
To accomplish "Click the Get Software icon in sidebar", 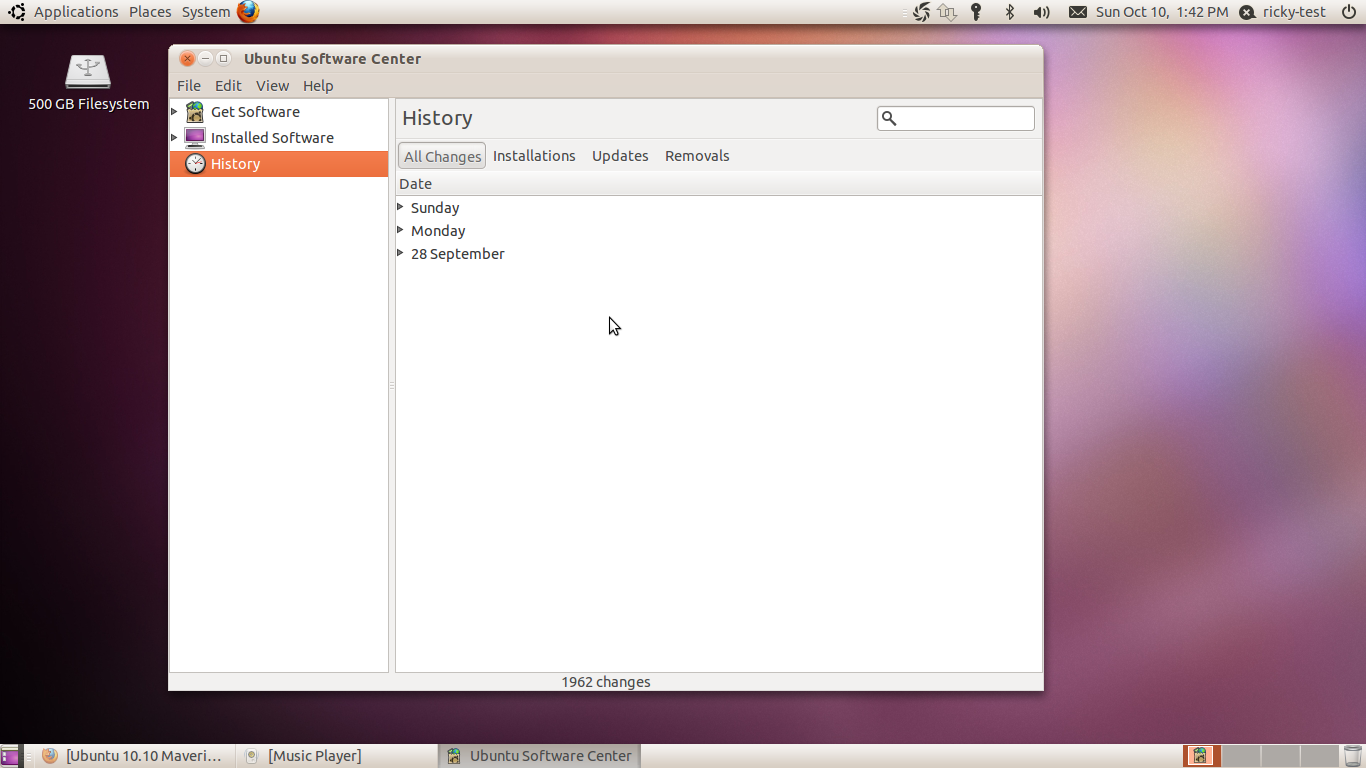I will tap(195, 112).
